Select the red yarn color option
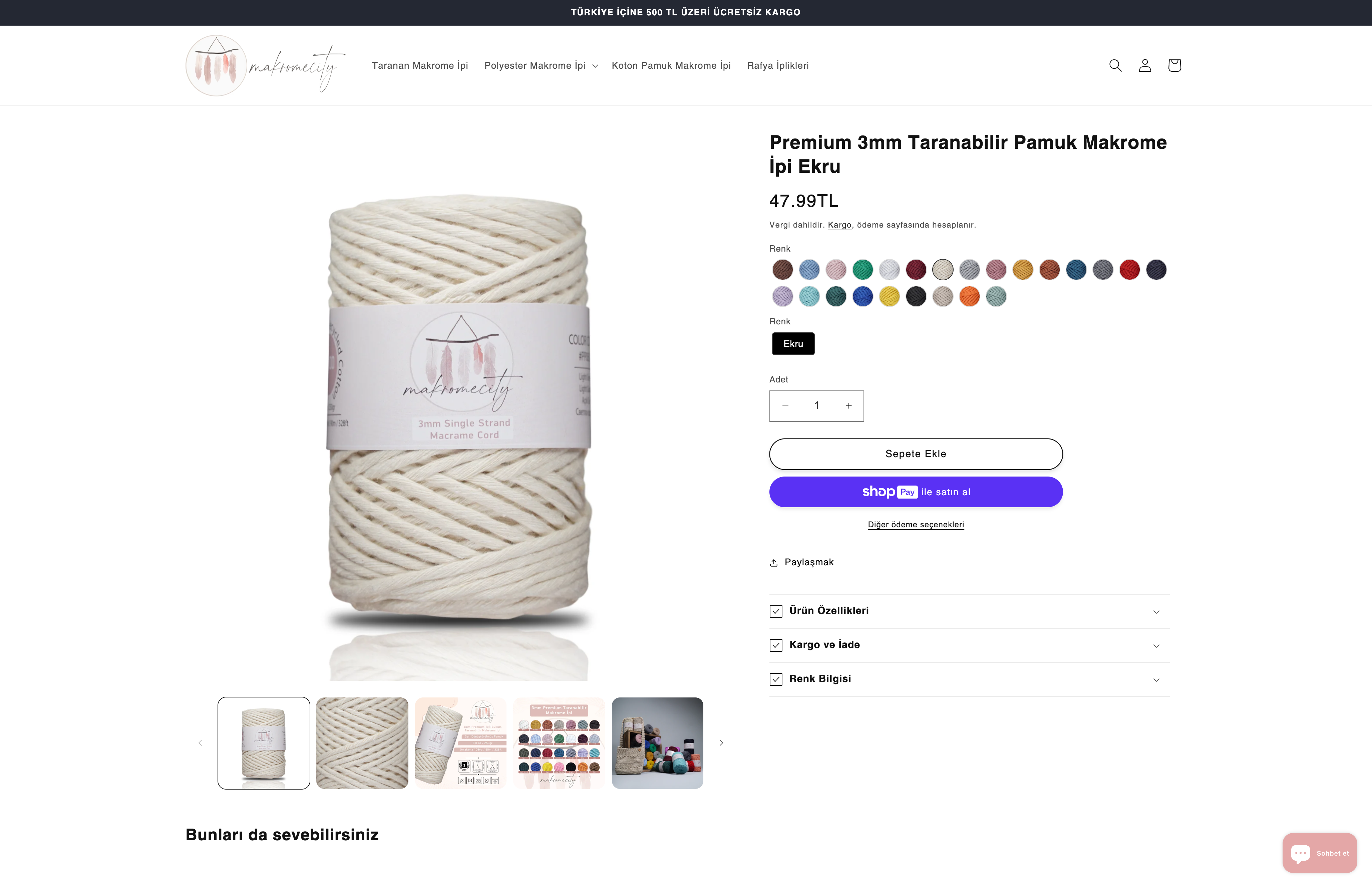Screen dimensions: 1372x887 pyautogui.click(x=1129, y=270)
